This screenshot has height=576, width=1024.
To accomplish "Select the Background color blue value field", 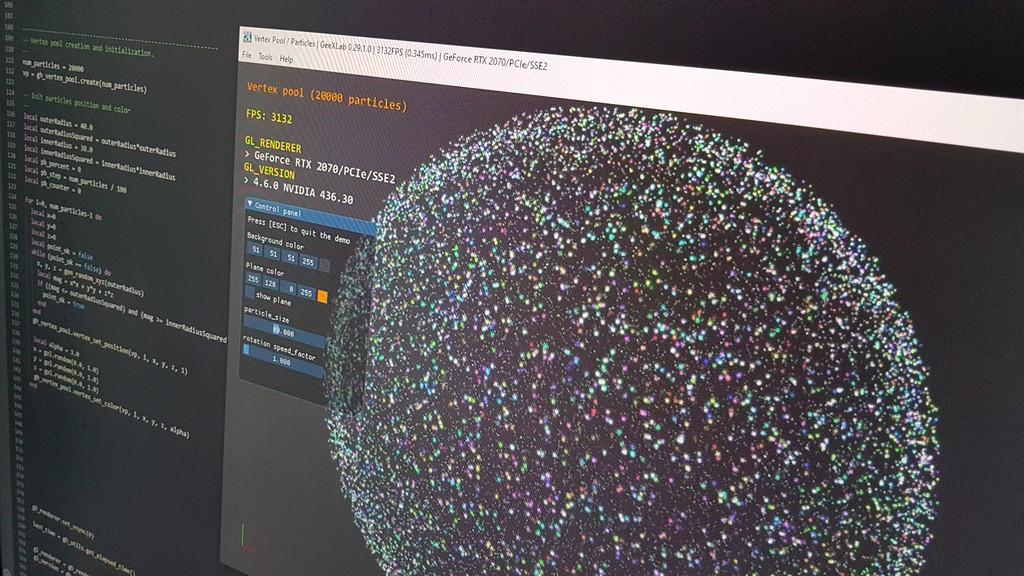I will 291,257.
